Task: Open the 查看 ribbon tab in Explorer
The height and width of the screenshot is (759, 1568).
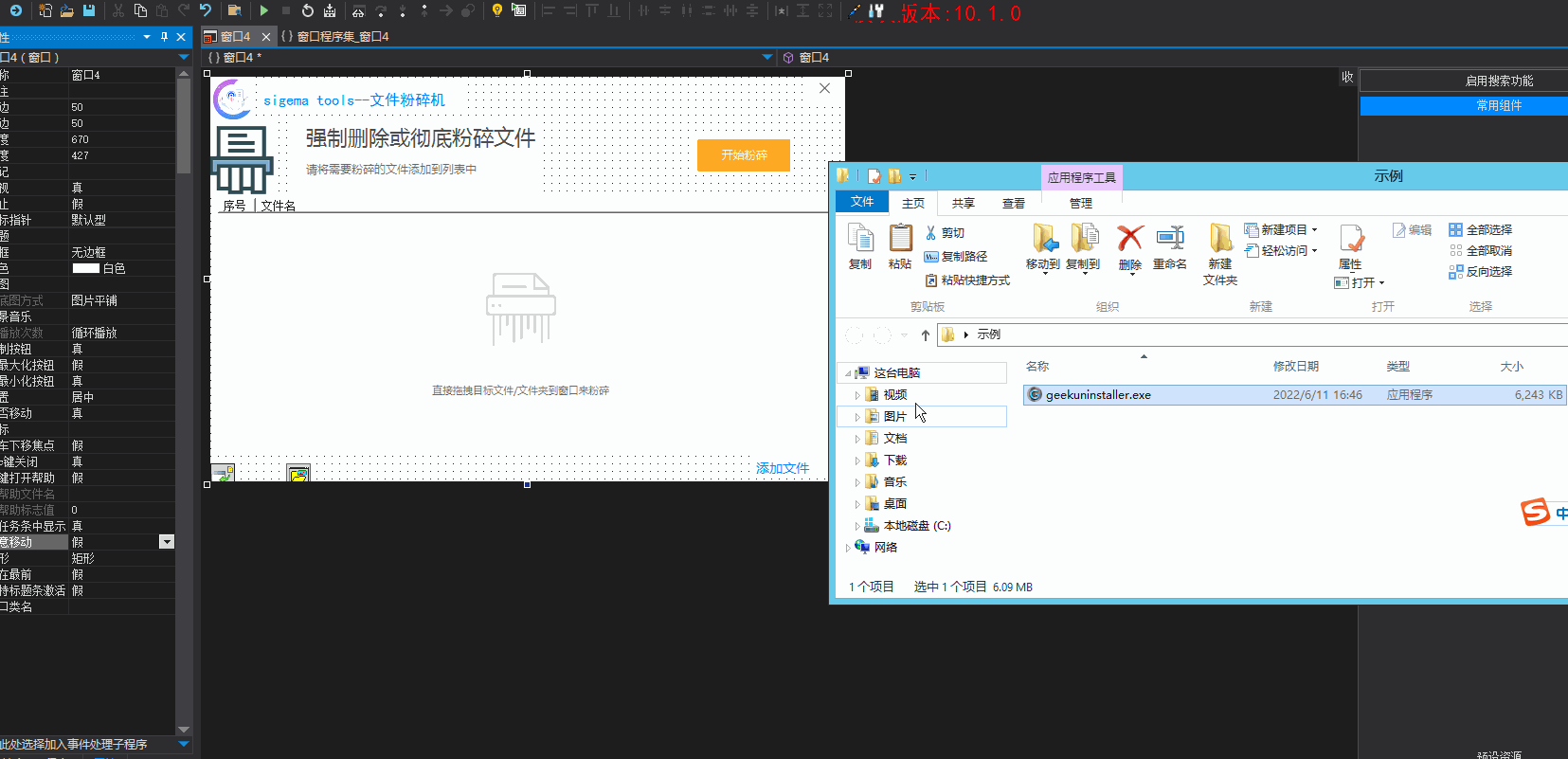Action: pyautogui.click(x=1014, y=203)
